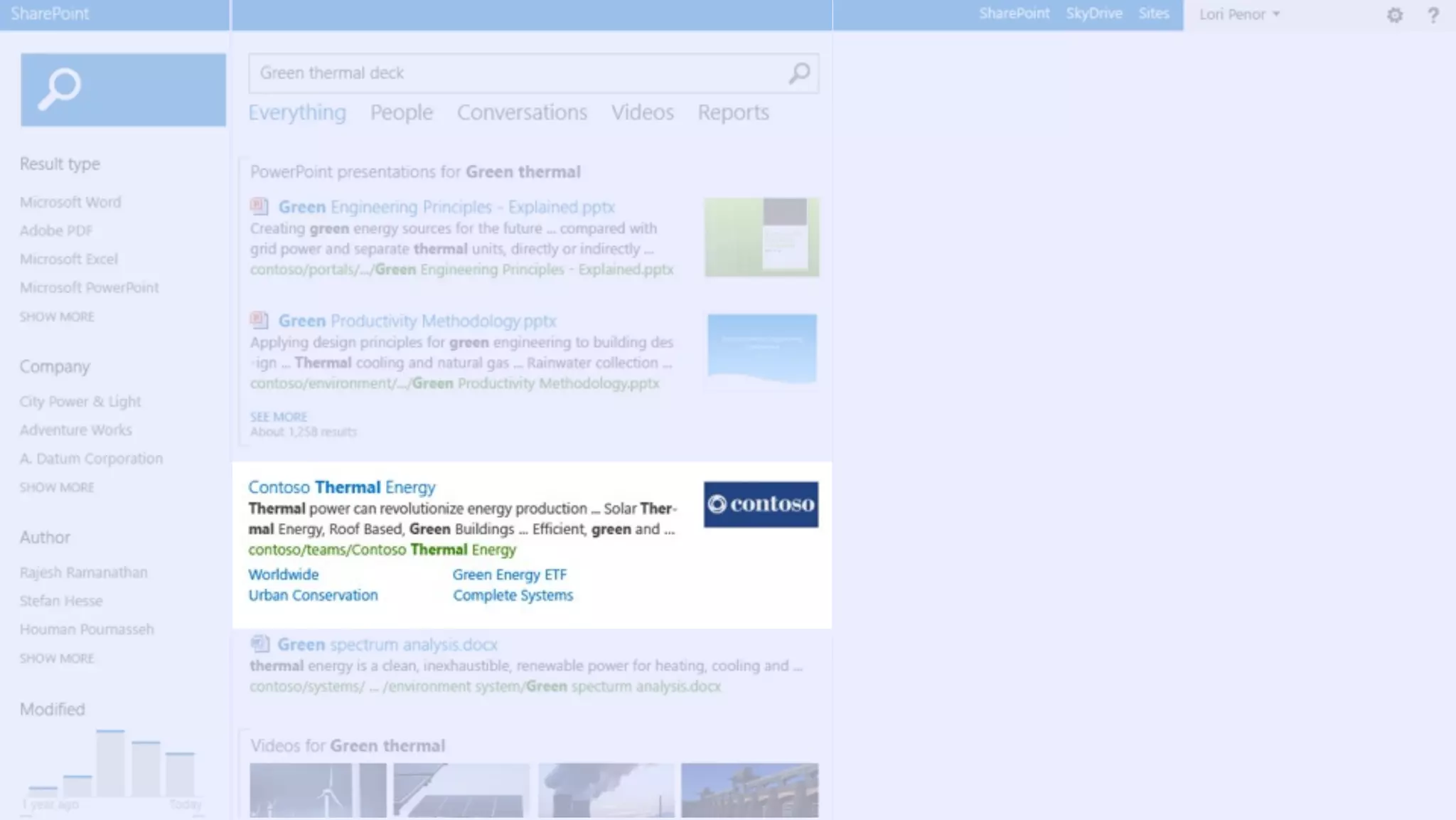
Task: Click tallest bar in Modified histogram
Action: 110,762
